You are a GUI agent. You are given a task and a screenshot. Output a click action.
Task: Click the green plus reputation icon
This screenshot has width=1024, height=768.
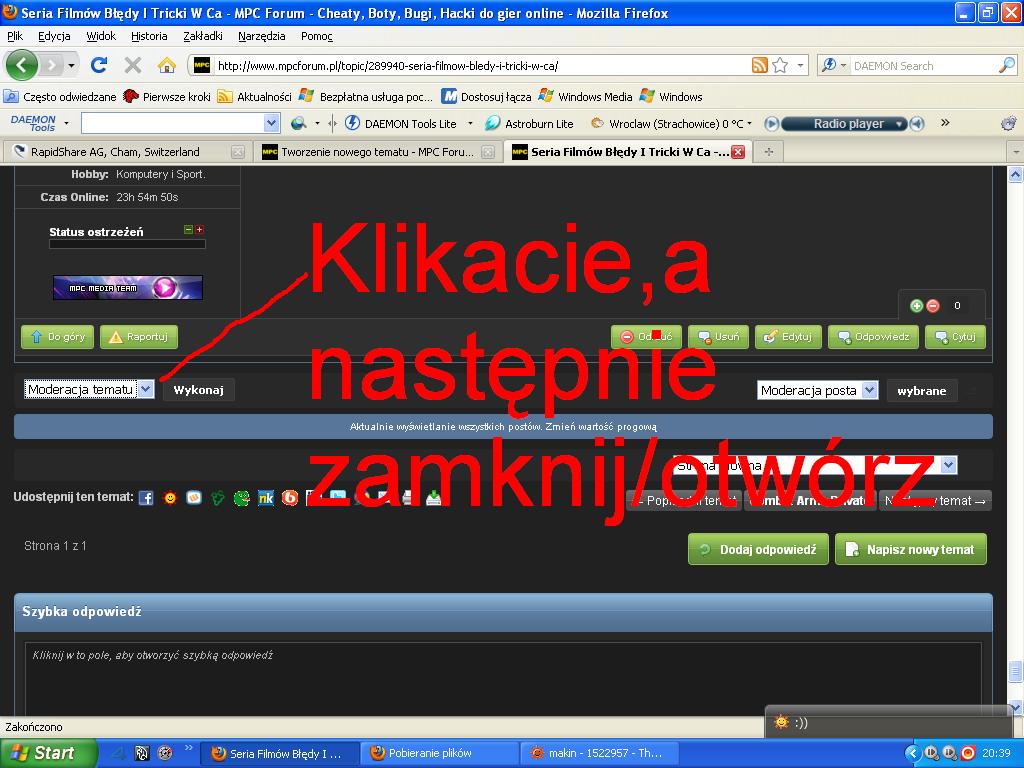click(916, 306)
